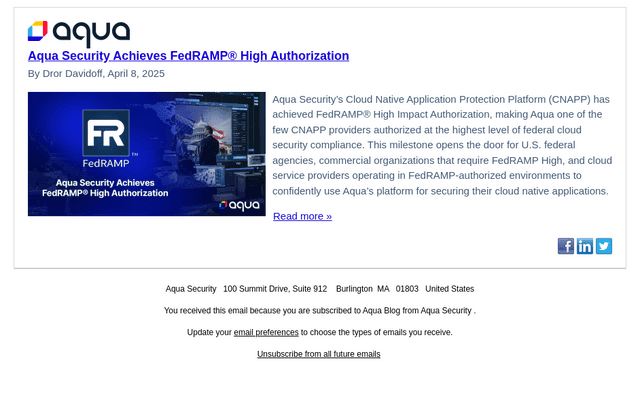Click the address text '100 Summit Drive, Suite 912'

[x=275, y=289]
